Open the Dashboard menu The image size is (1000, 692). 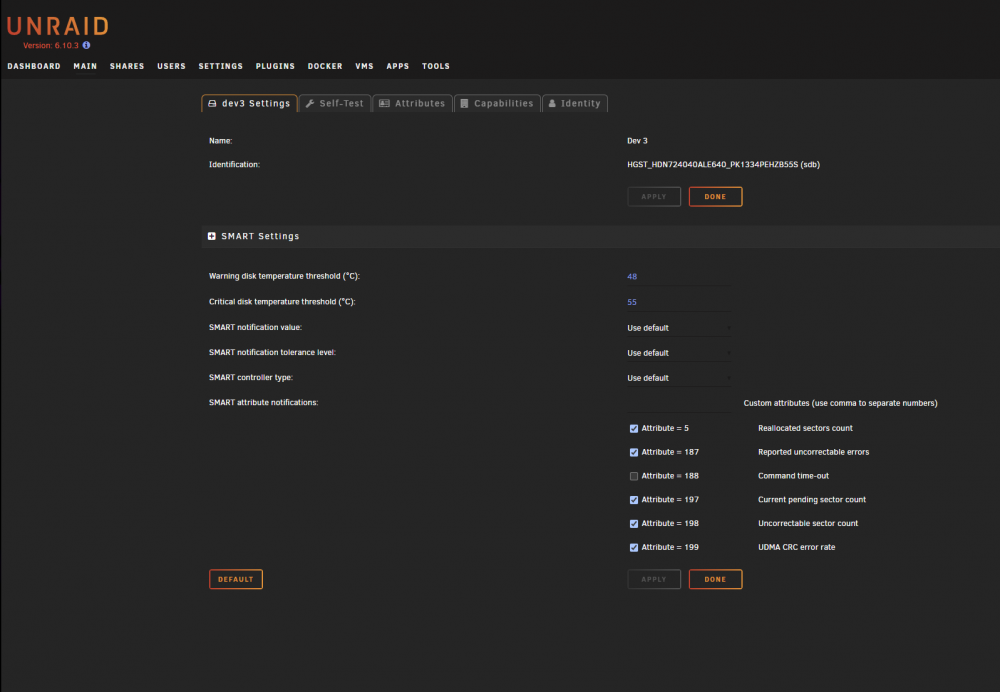click(x=34, y=66)
